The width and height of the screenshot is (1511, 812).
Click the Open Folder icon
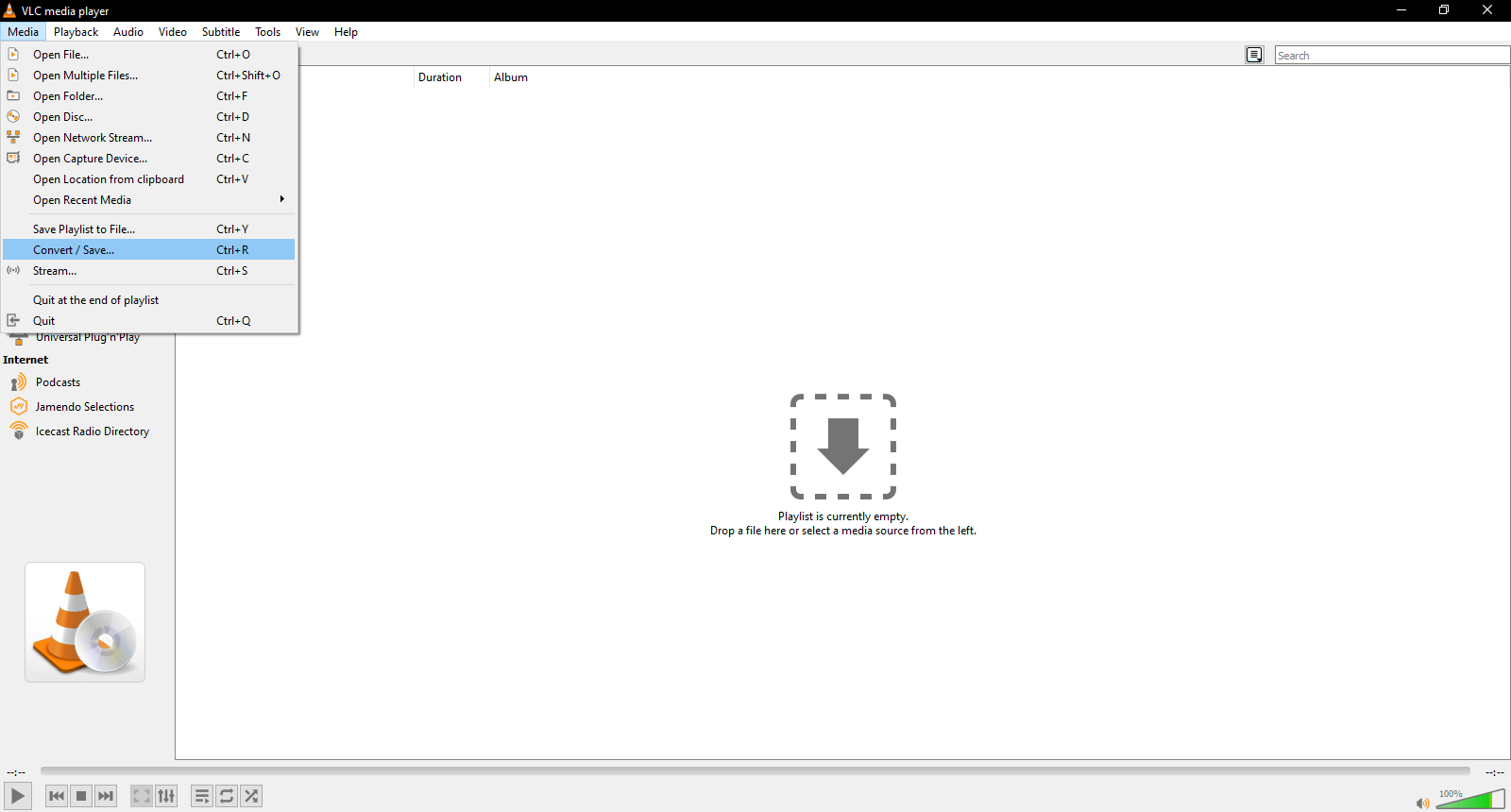(13, 95)
